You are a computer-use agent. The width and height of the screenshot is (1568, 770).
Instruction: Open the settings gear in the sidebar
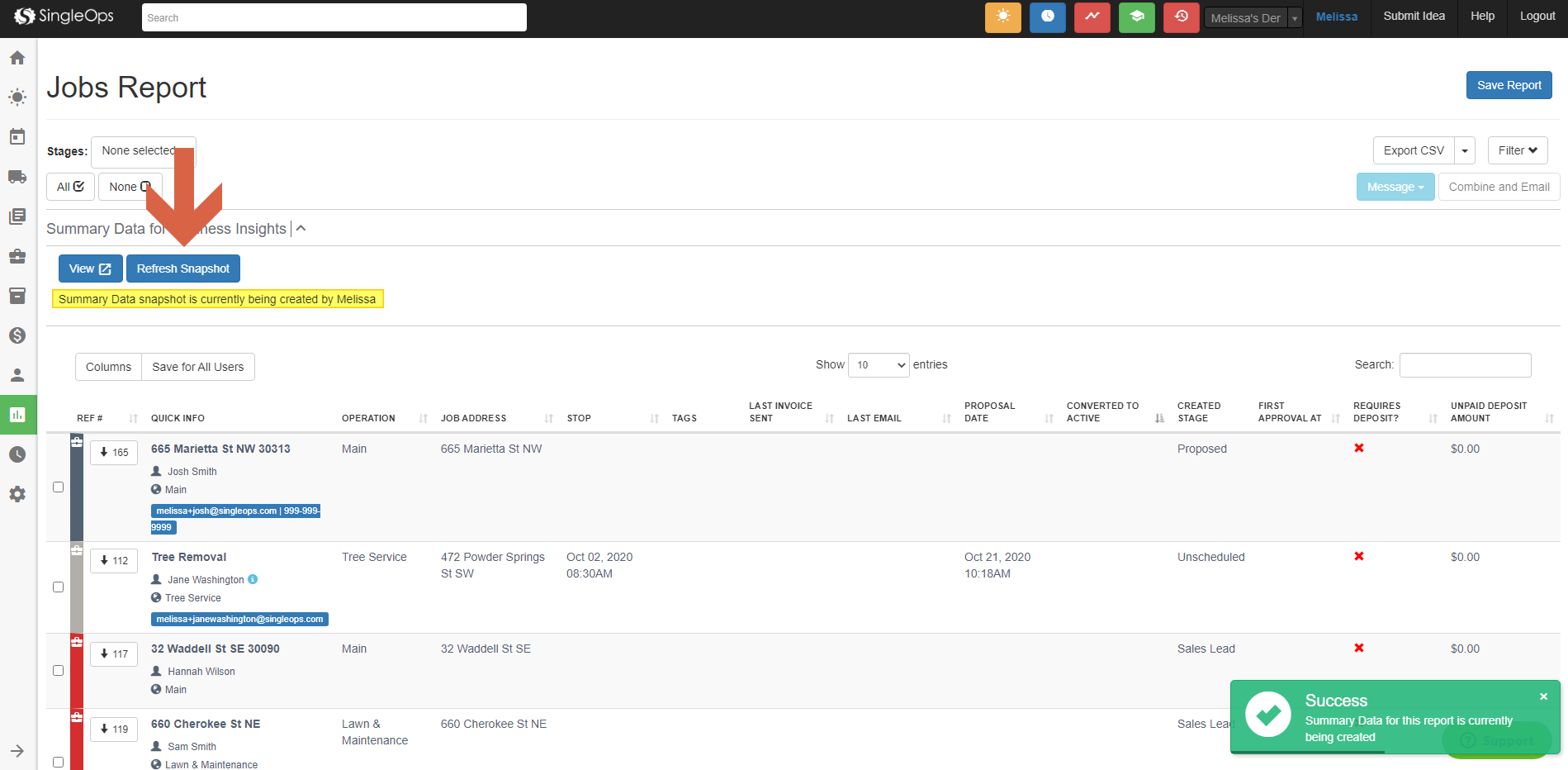(17, 494)
